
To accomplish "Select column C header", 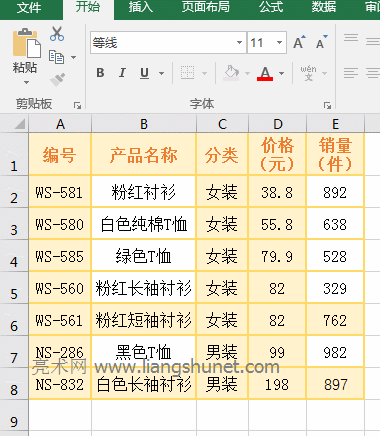I will click(x=222, y=124).
